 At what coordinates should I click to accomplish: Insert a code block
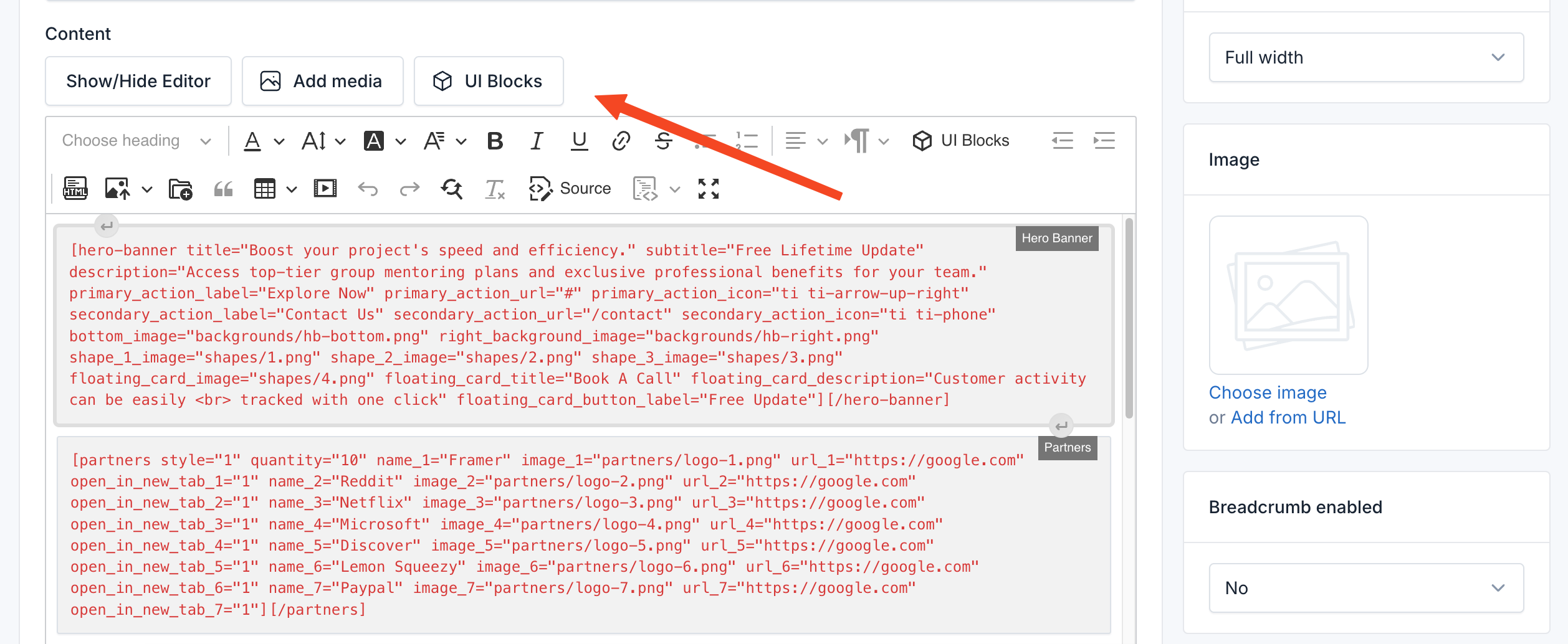pos(645,188)
